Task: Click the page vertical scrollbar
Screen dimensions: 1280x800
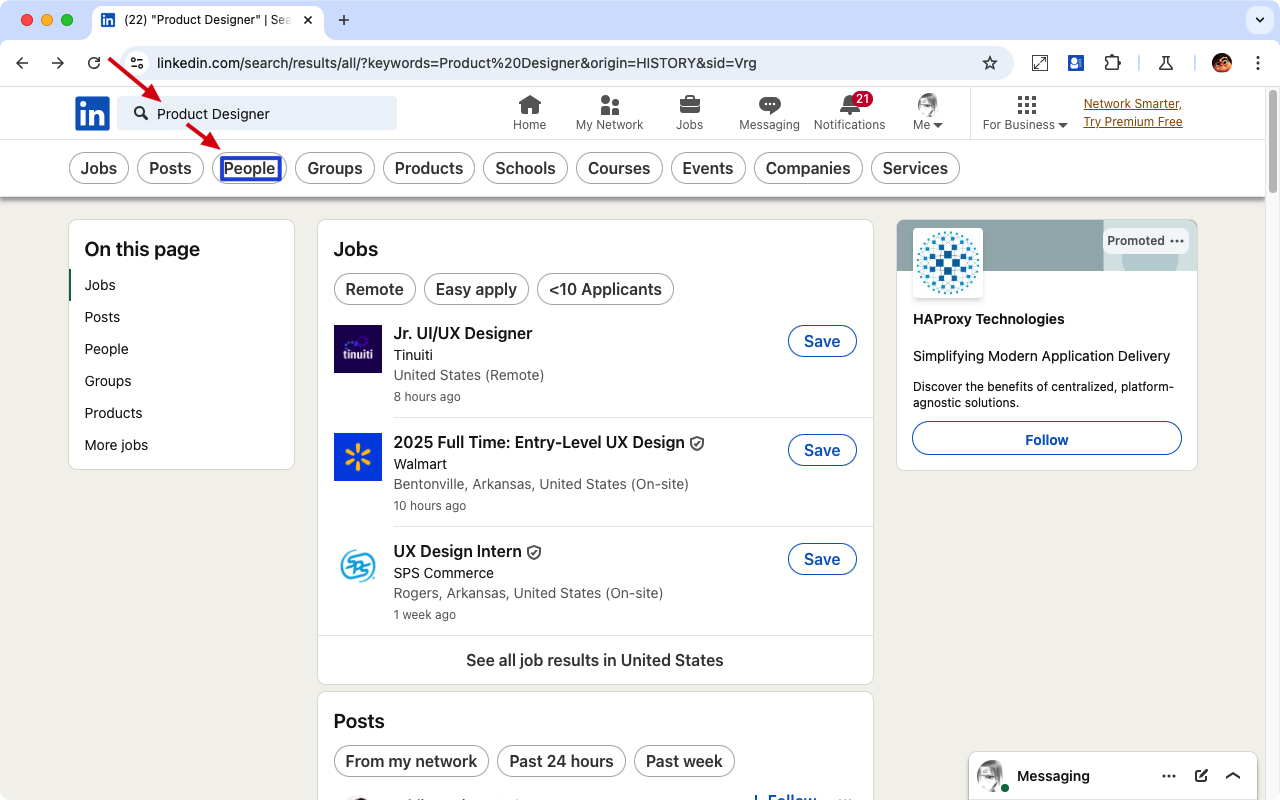Action: 1273,140
